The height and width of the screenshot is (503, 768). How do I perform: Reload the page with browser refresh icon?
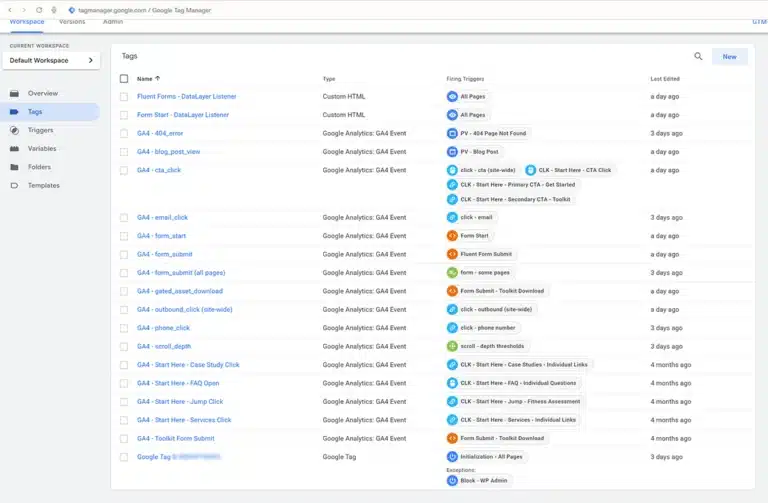[x=39, y=10]
